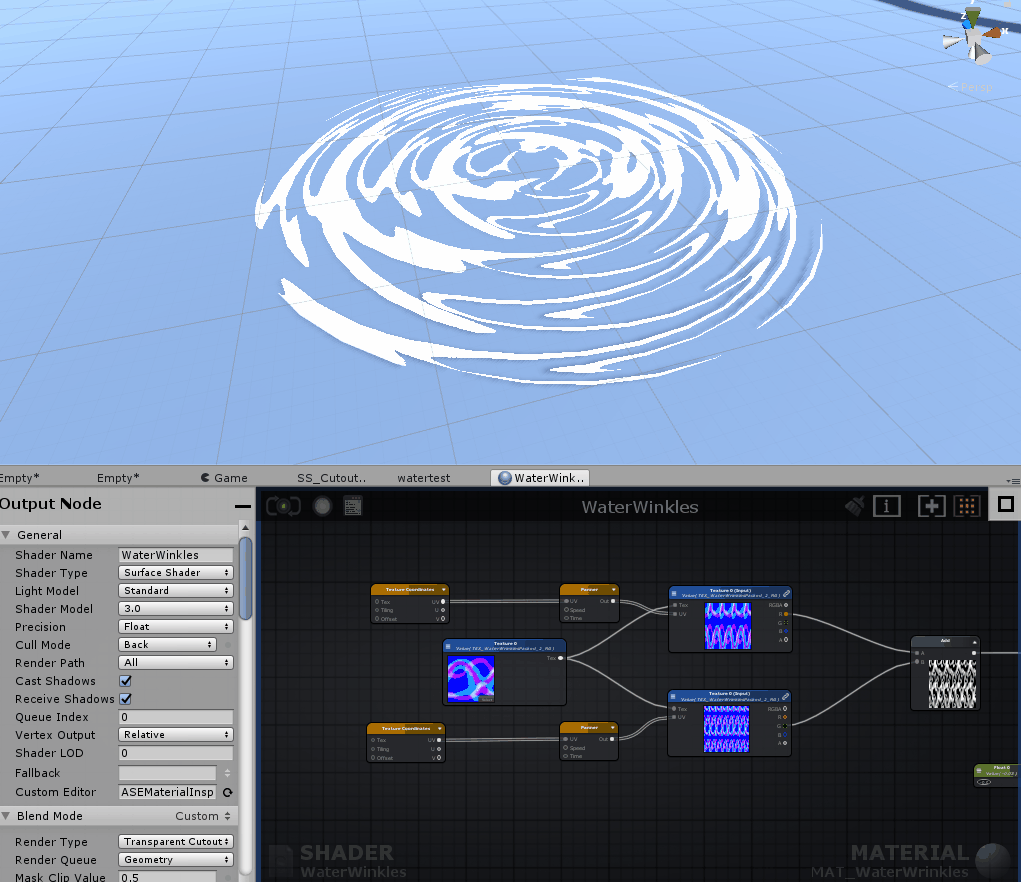The image size is (1021, 882).
Task: Open the Shader Type dropdown
Action: (x=176, y=573)
